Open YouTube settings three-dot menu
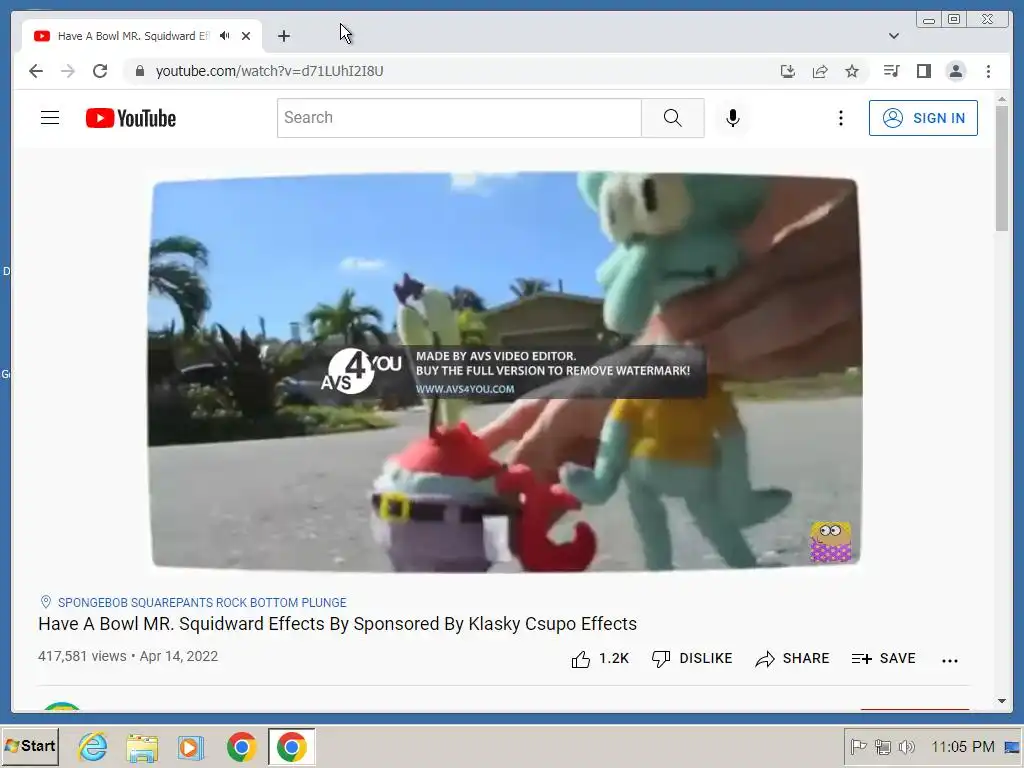 tap(840, 118)
